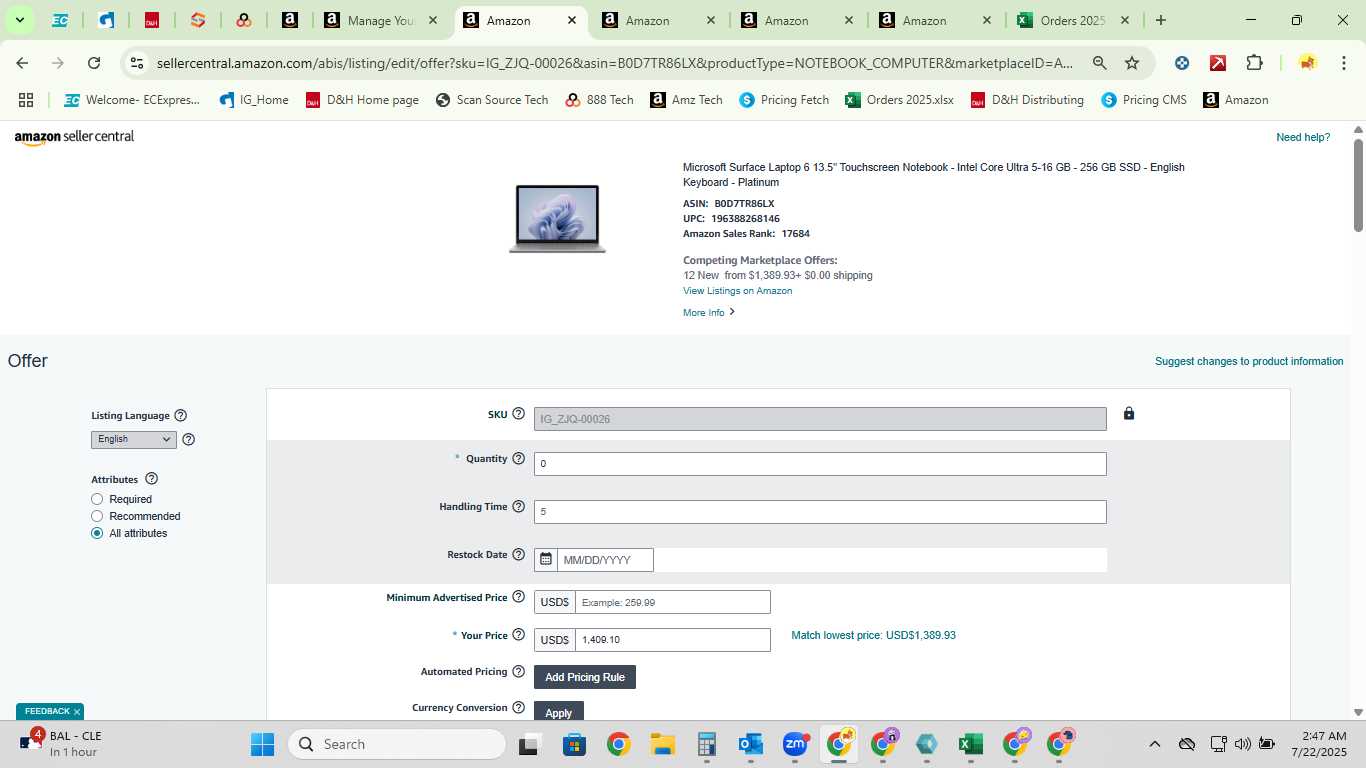Viewport: 1366px width, 768px height.
Task: Close the active Amazon tab
Action: [571, 20]
